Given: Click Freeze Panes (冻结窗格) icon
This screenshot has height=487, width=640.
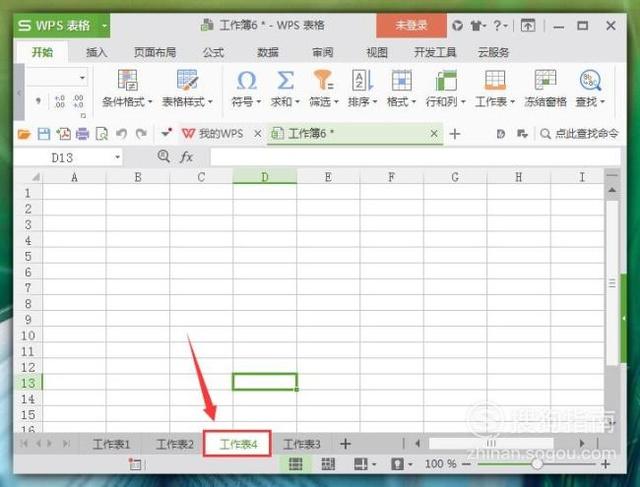Looking at the screenshot, I should [545, 80].
